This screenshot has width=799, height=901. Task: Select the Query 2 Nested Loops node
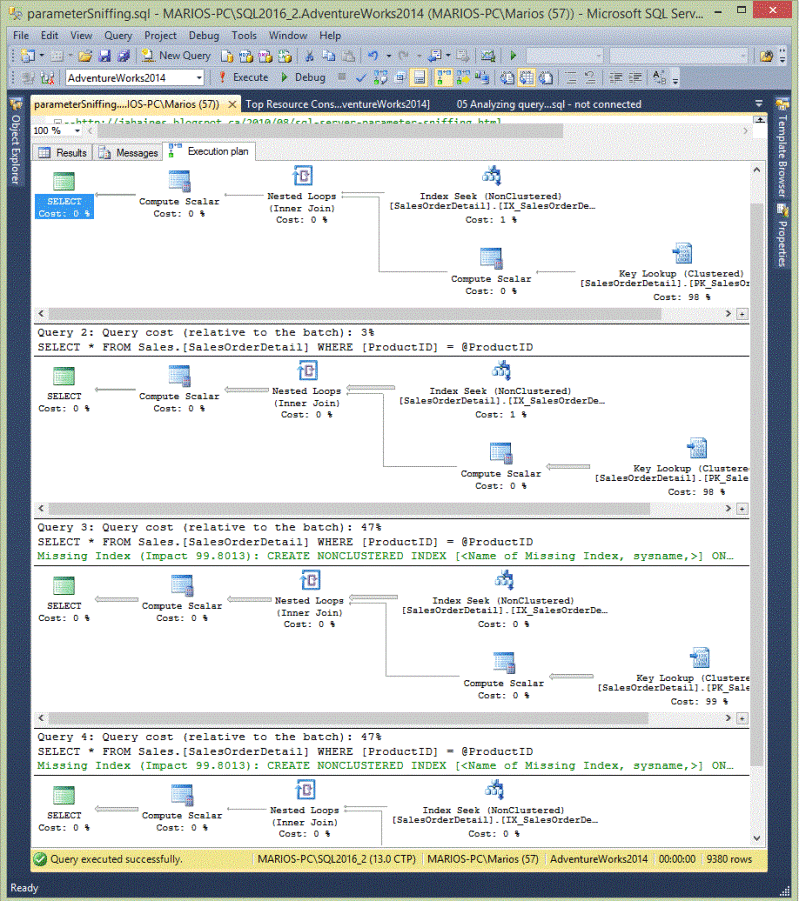coord(306,390)
